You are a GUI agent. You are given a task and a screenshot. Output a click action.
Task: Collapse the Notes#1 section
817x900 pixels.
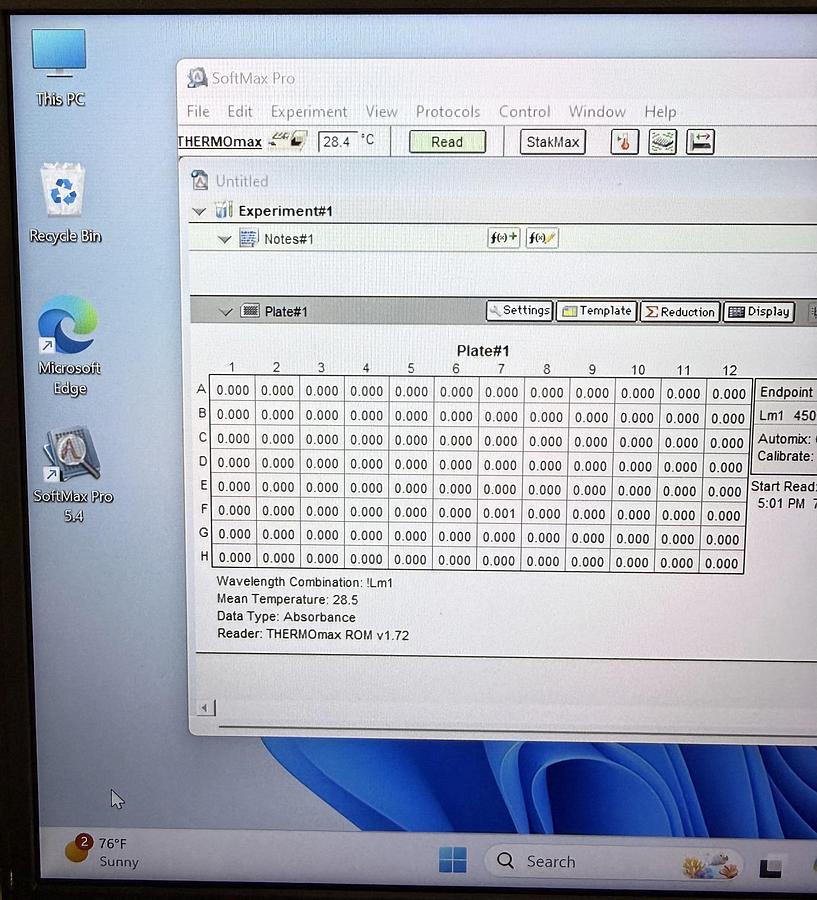click(x=224, y=239)
